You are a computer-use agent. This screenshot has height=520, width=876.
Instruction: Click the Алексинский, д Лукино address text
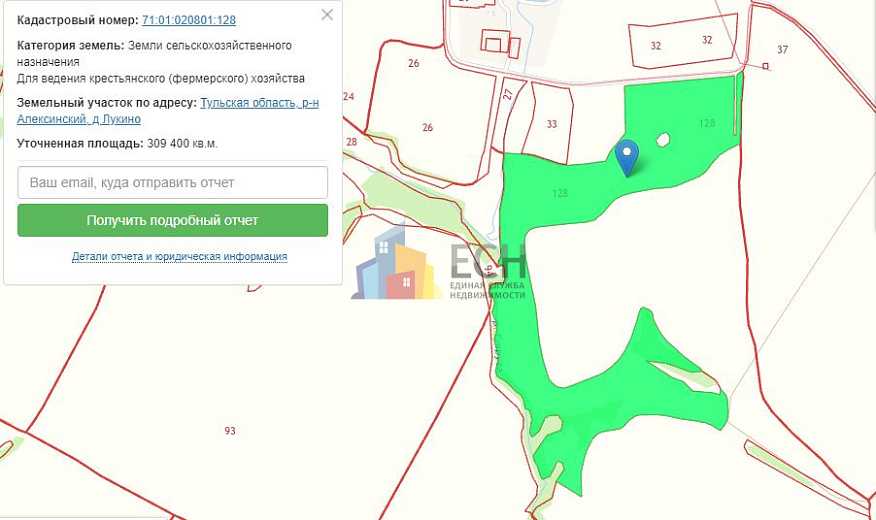[79, 119]
